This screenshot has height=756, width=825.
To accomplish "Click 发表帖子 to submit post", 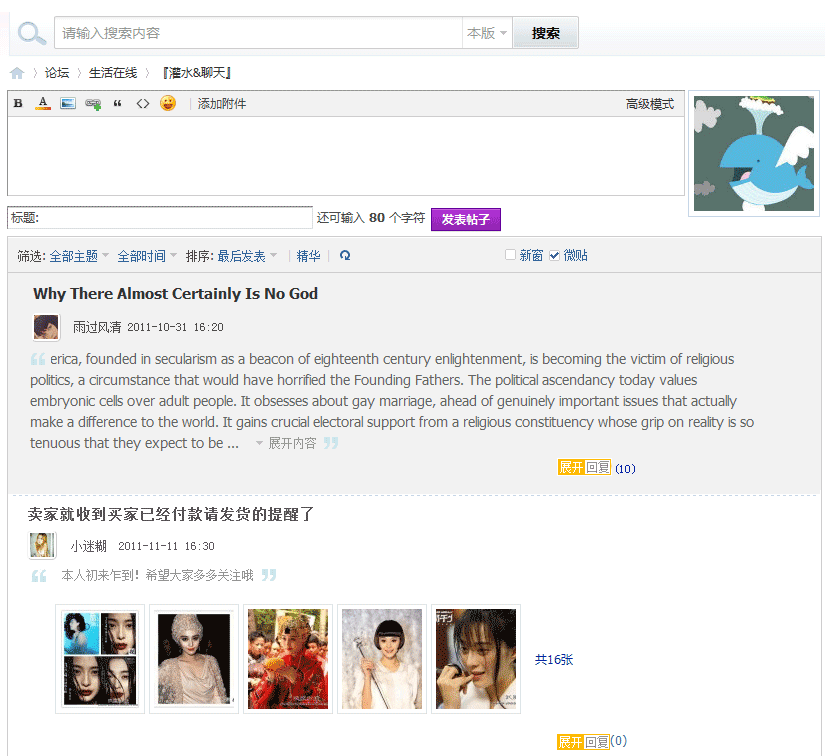I will [x=466, y=219].
